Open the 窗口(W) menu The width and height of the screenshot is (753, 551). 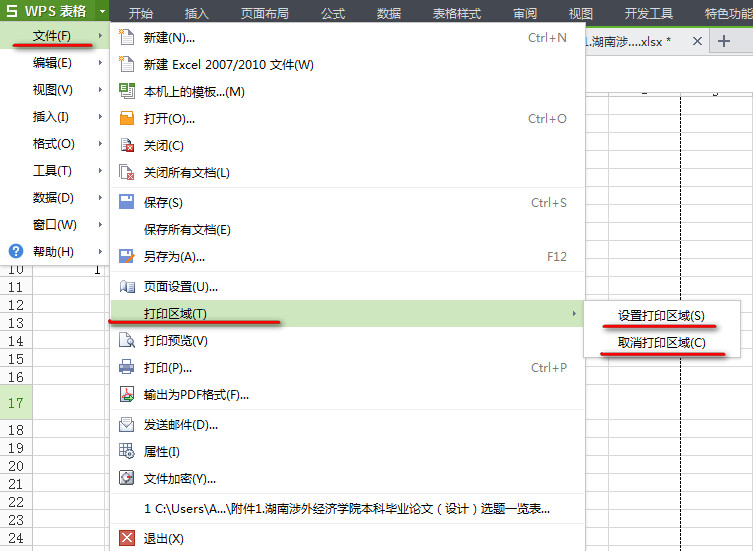click(54, 224)
